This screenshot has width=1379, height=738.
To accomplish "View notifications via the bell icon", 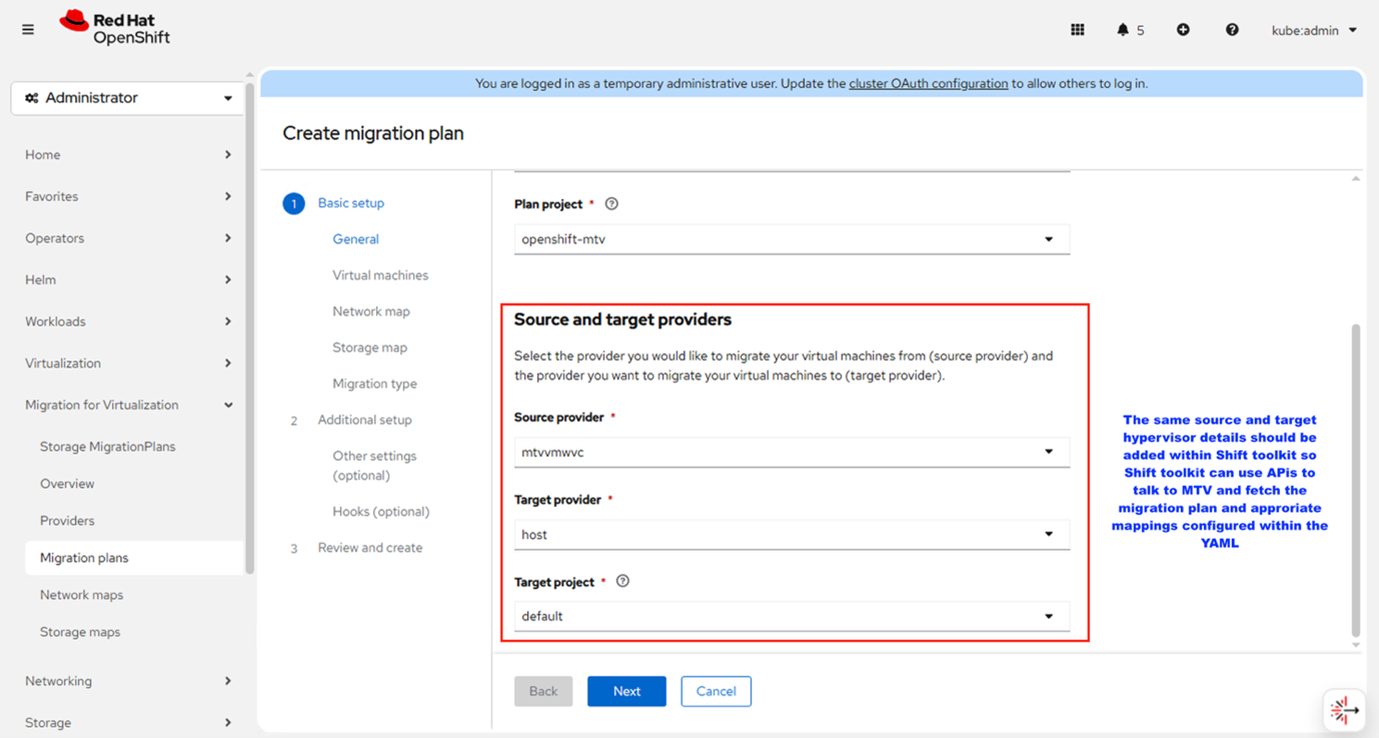I will point(1123,30).
